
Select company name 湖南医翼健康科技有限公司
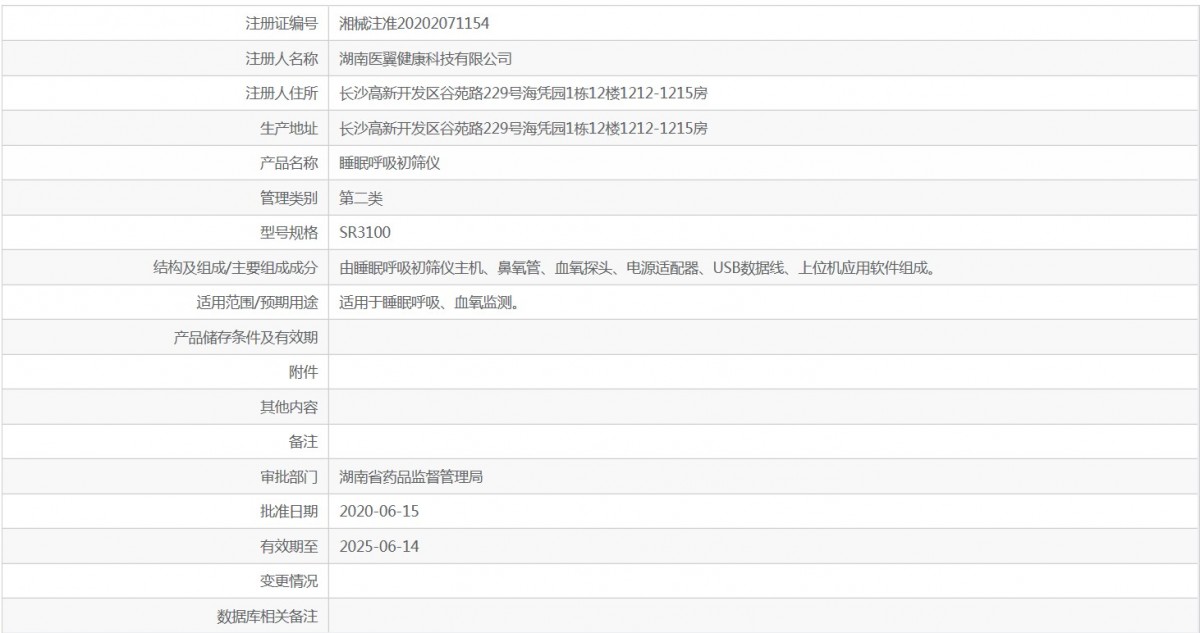[x=426, y=57]
